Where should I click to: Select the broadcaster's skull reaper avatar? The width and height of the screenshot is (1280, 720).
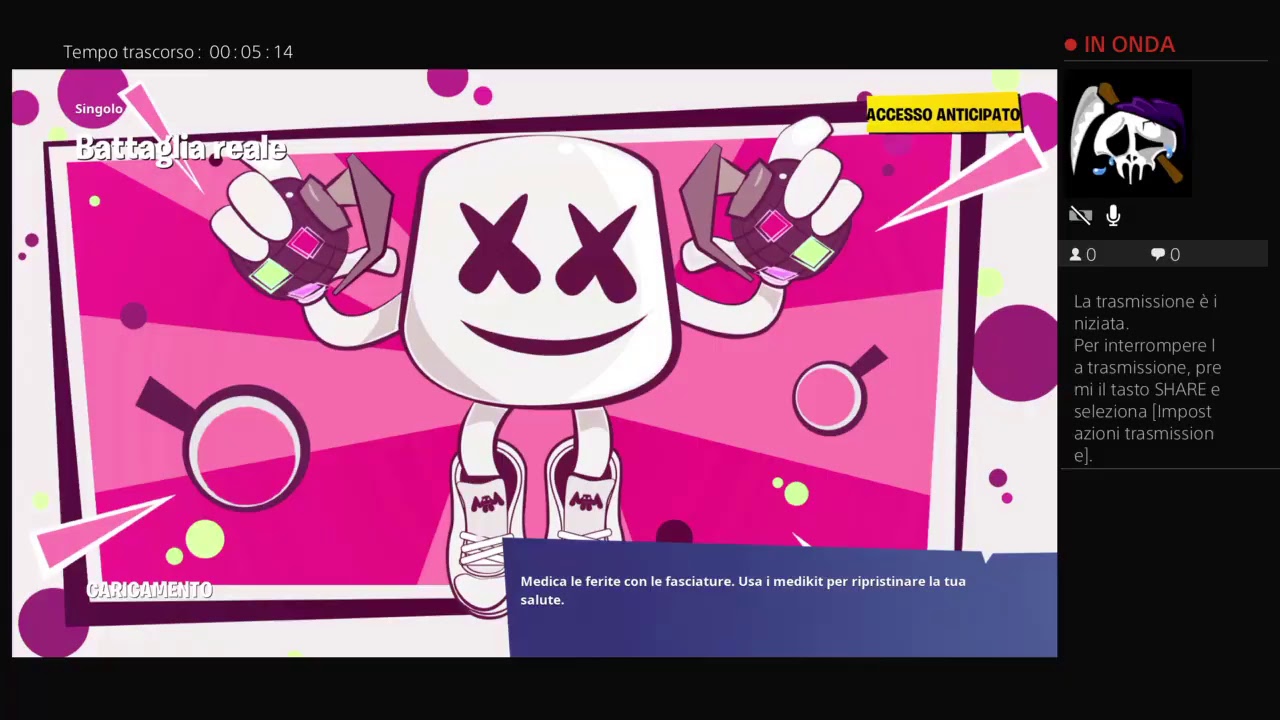point(1128,132)
